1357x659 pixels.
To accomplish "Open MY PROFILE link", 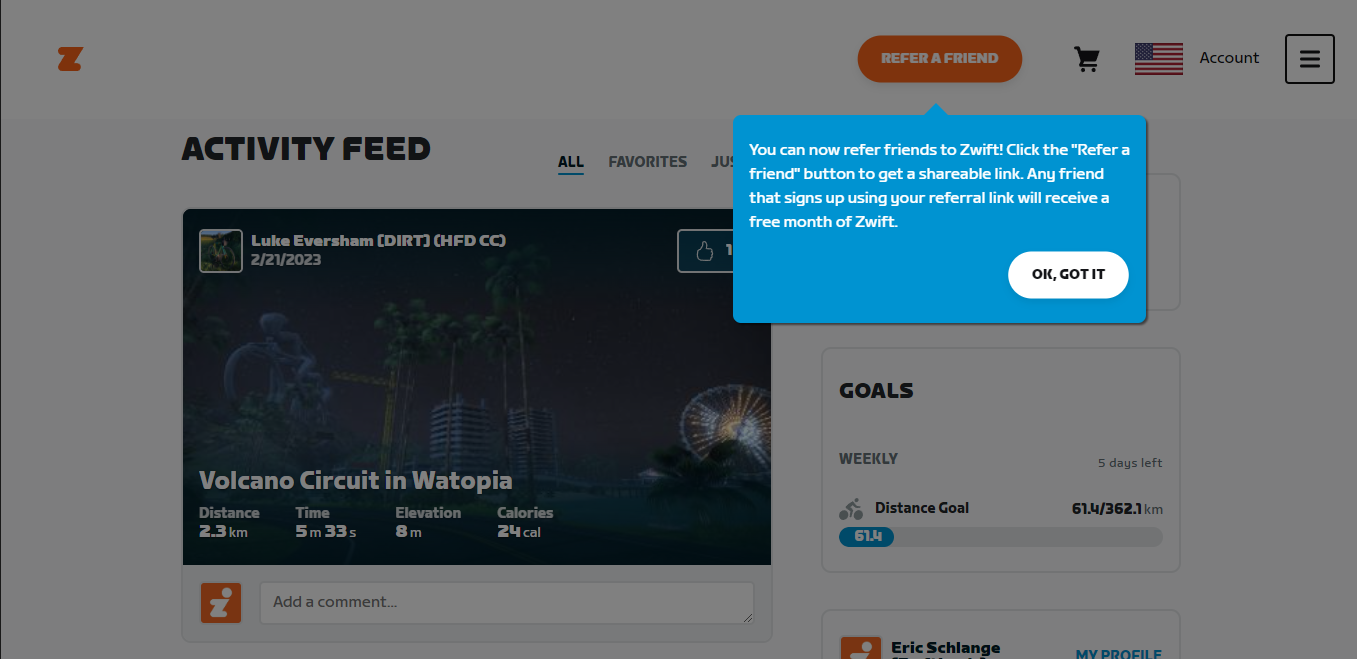I will [x=1118, y=652].
